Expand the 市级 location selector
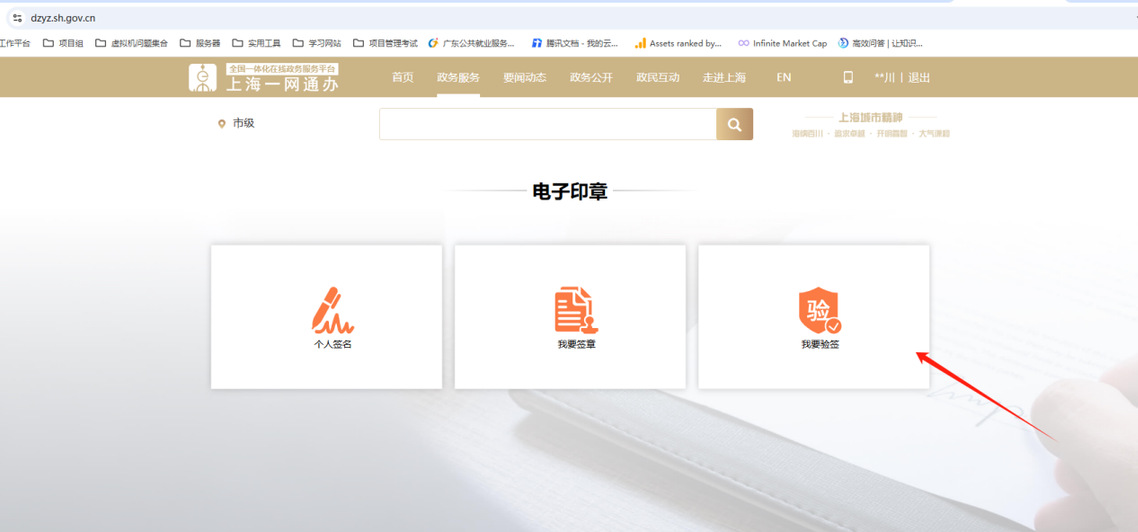 pyautogui.click(x=236, y=123)
